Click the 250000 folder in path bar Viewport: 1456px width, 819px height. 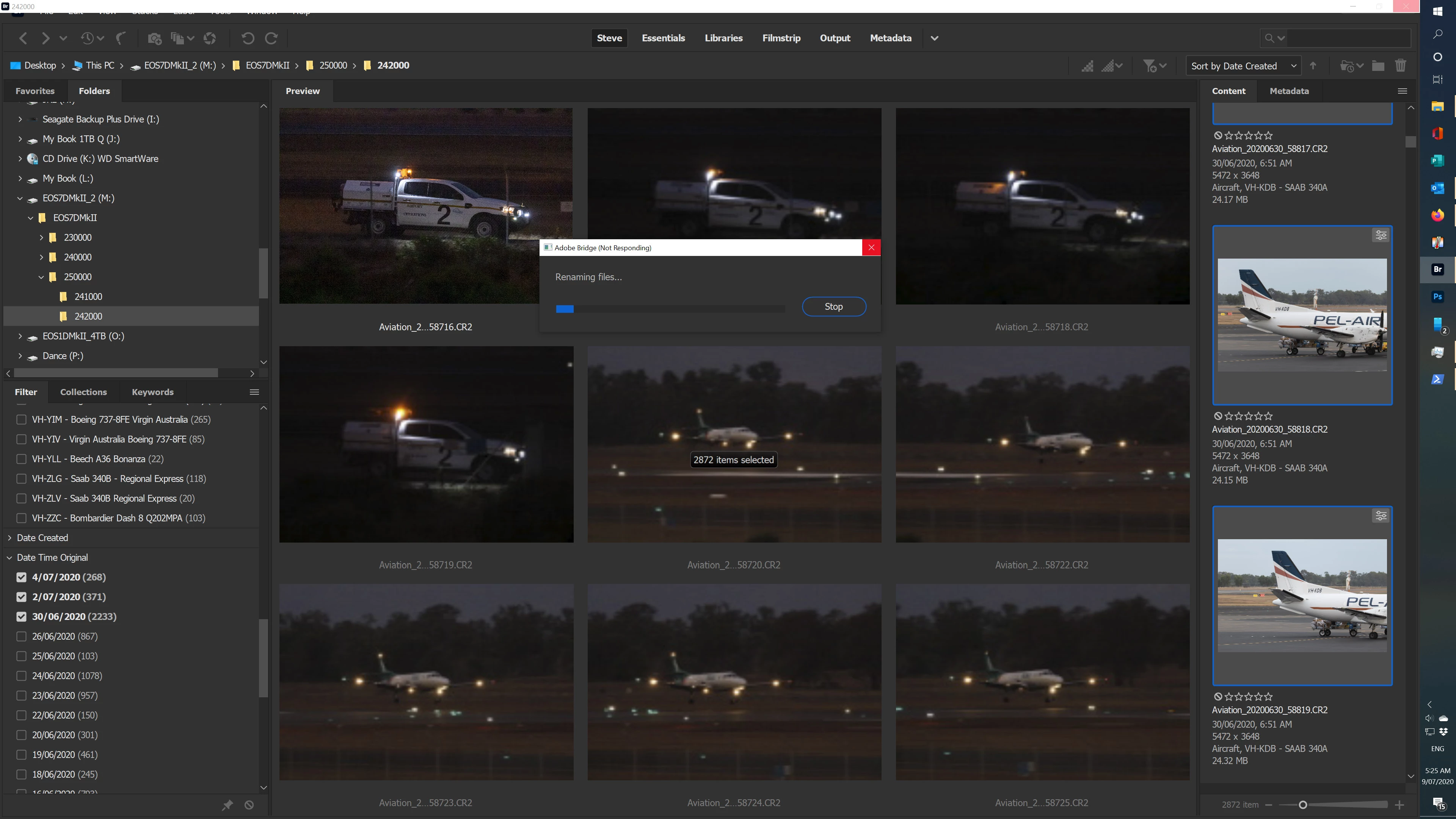click(333, 66)
